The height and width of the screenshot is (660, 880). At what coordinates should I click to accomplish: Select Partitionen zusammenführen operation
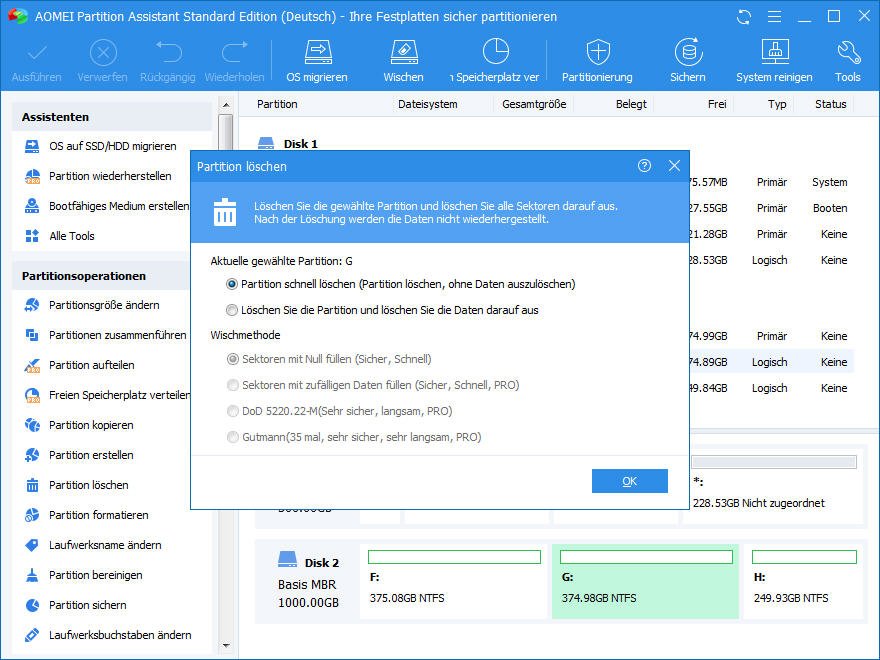coord(107,335)
